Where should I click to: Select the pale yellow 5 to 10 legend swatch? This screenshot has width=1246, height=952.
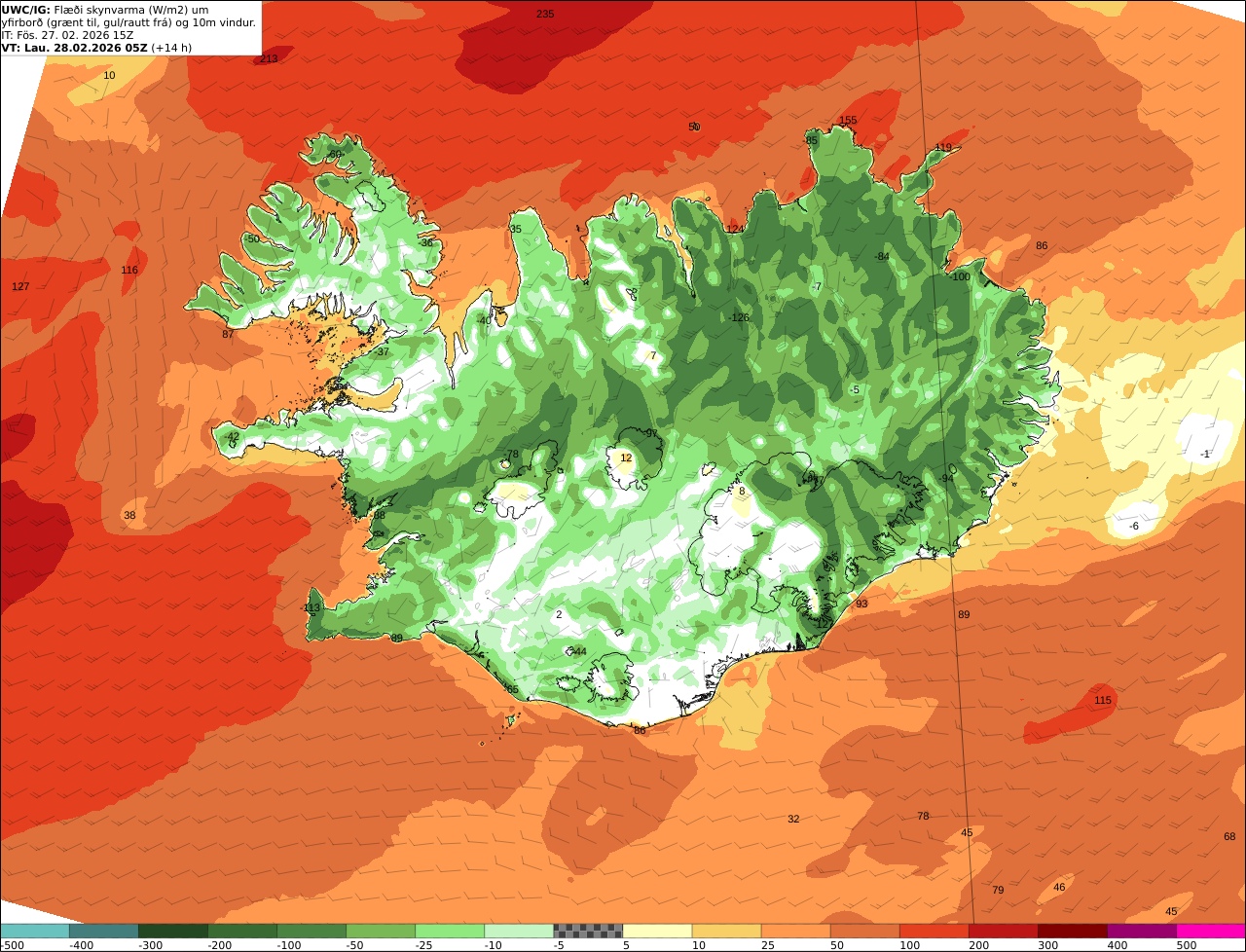point(657,931)
